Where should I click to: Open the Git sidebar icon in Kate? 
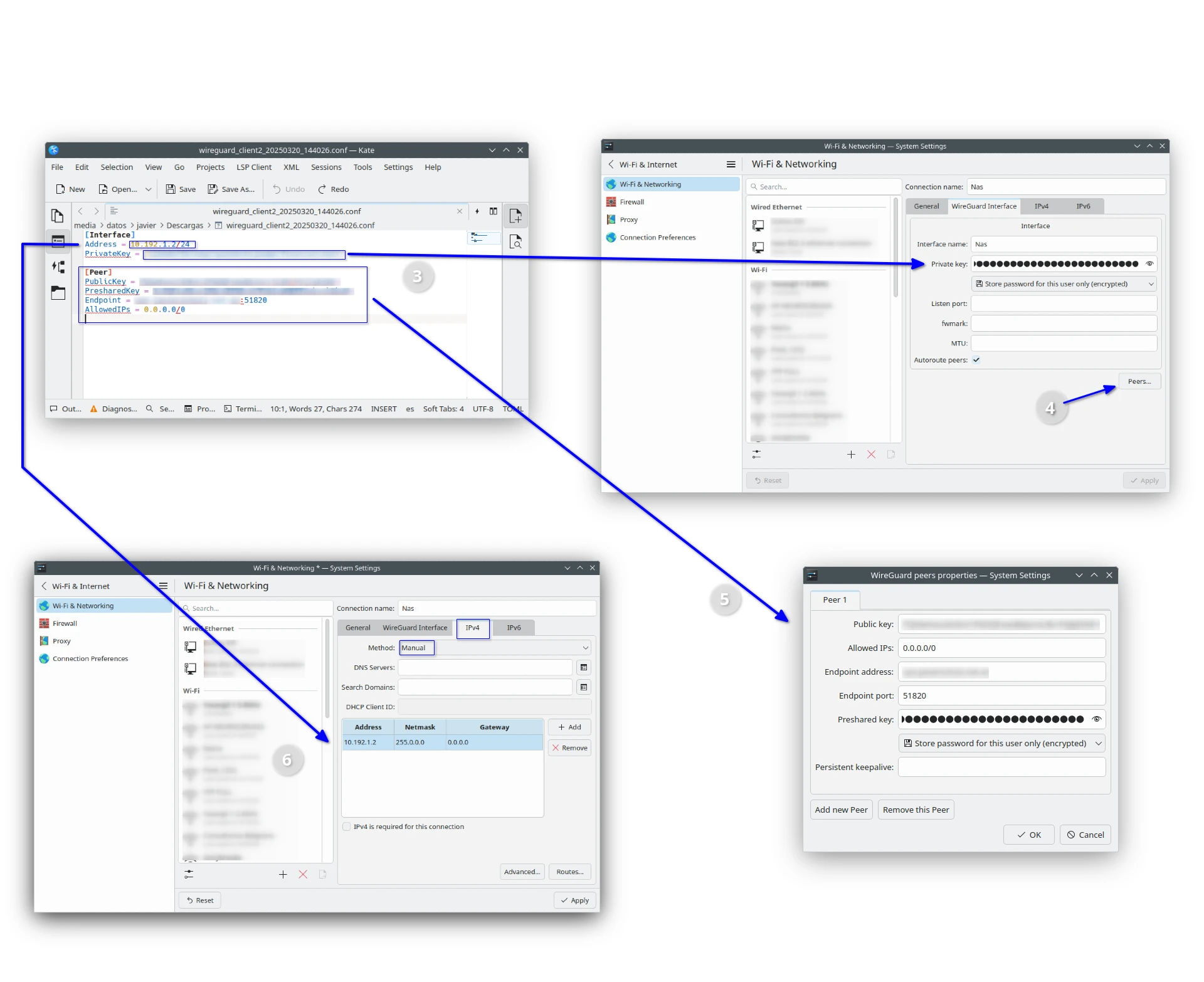coord(58,267)
